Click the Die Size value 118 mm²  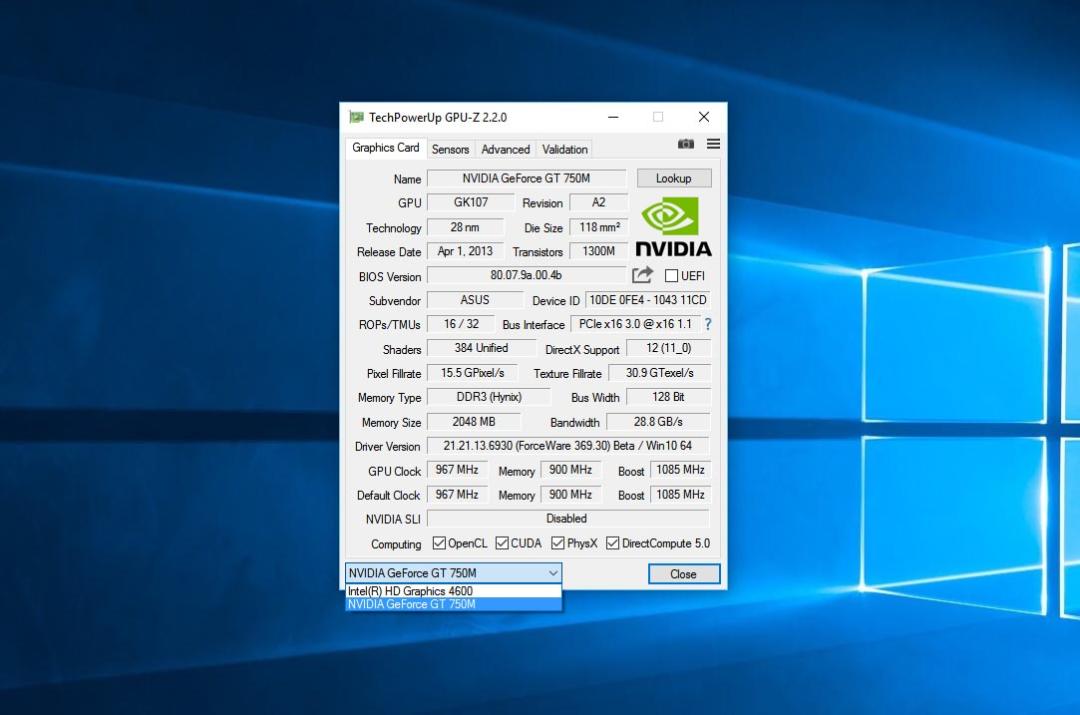[599, 227]
